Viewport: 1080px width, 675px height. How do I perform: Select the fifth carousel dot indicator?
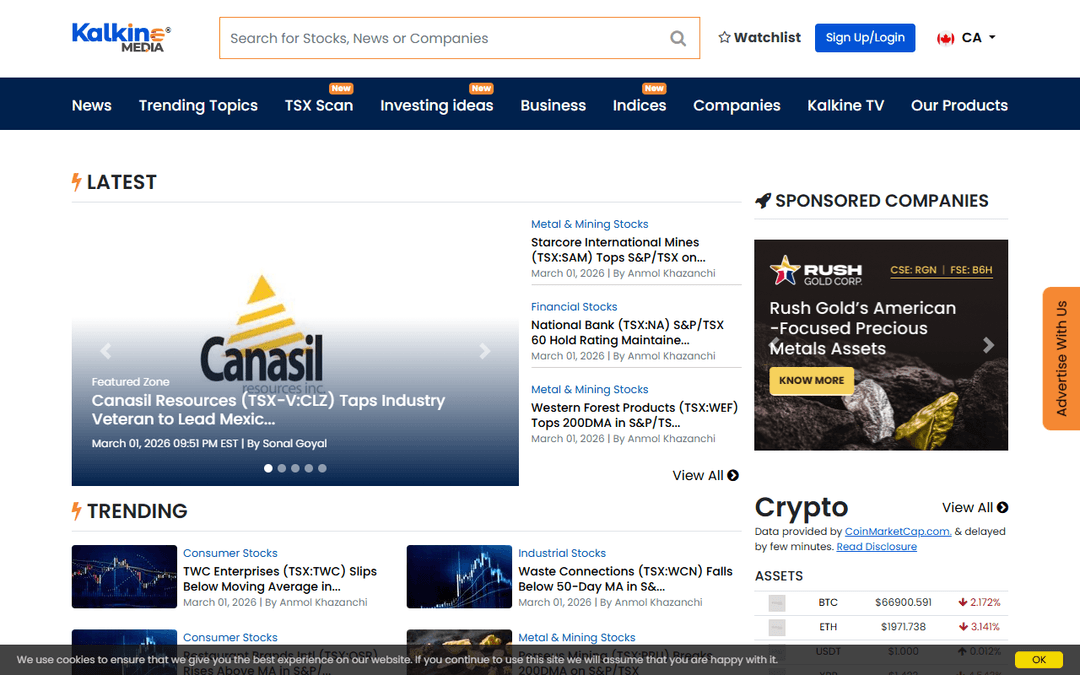point(322,468)
